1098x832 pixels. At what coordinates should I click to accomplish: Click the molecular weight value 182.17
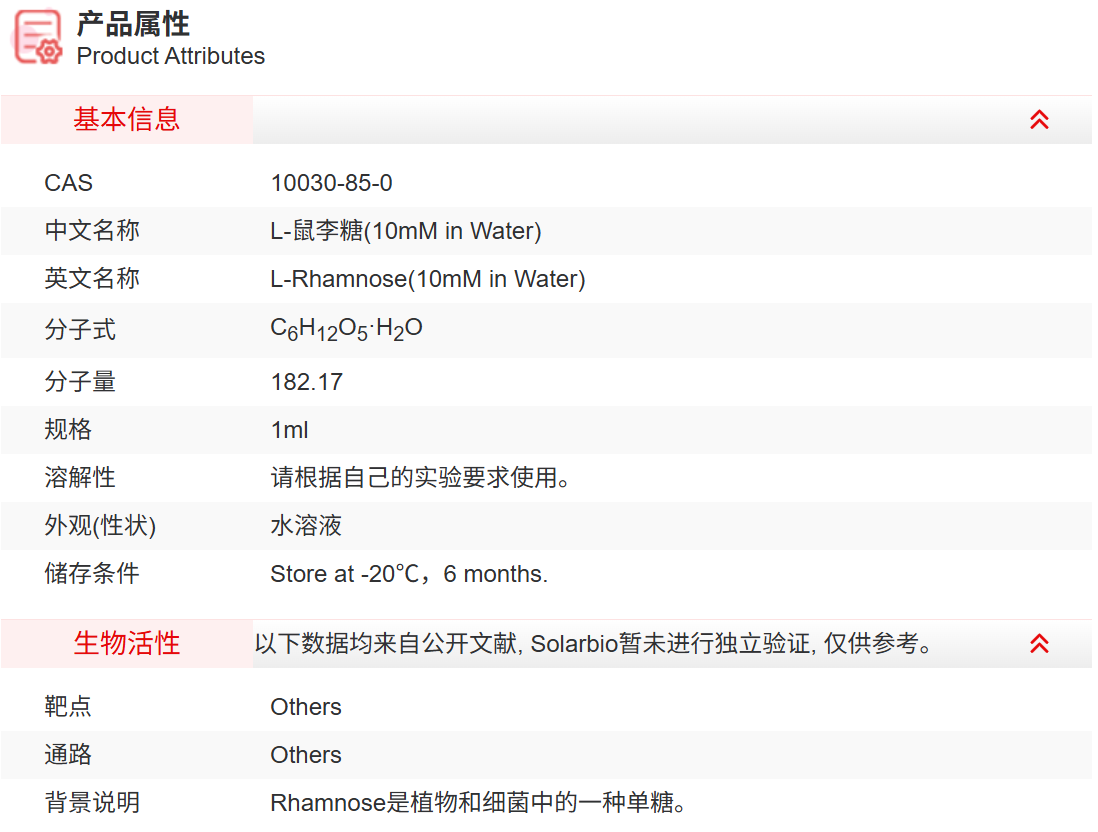306,382
